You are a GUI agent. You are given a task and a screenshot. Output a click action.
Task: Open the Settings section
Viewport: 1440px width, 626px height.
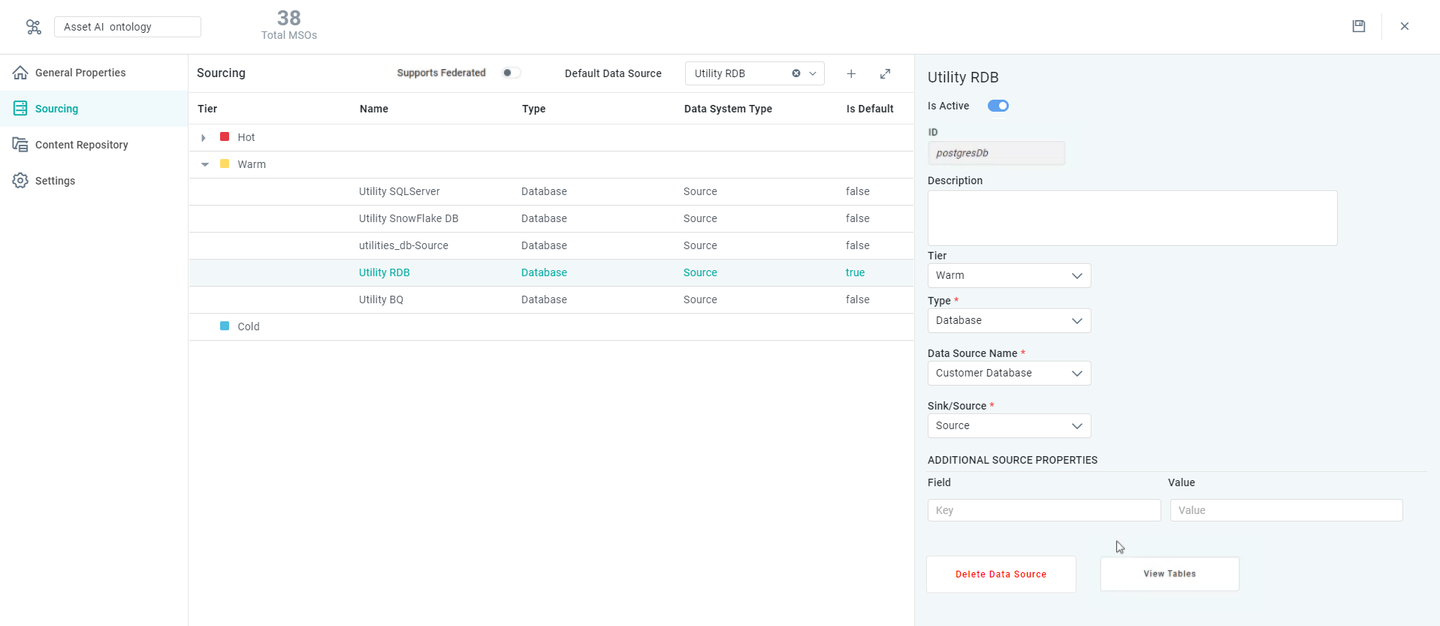pos(55,181)
